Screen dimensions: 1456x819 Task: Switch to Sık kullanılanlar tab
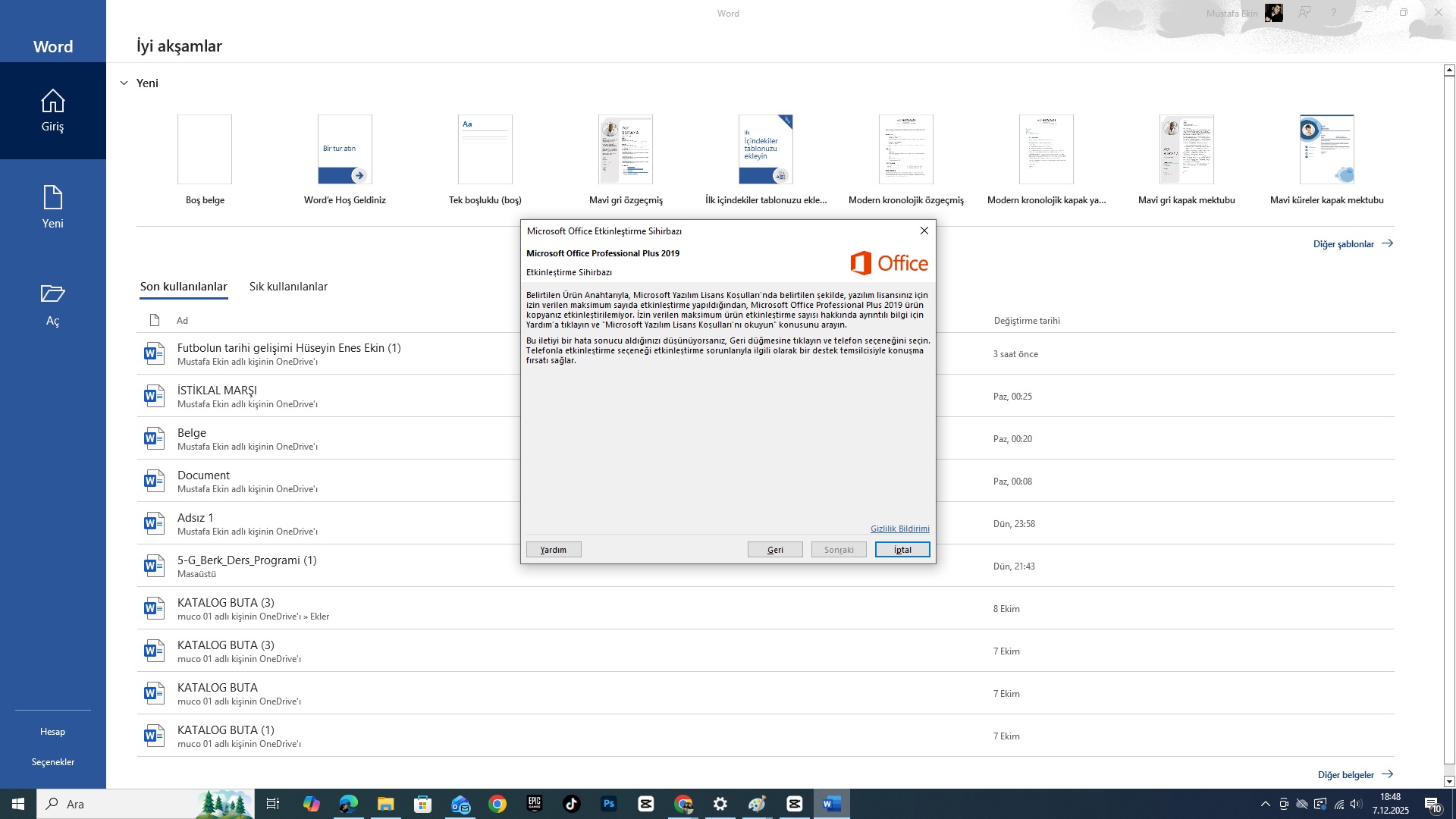pyautogui.click(x=288, y=287)
